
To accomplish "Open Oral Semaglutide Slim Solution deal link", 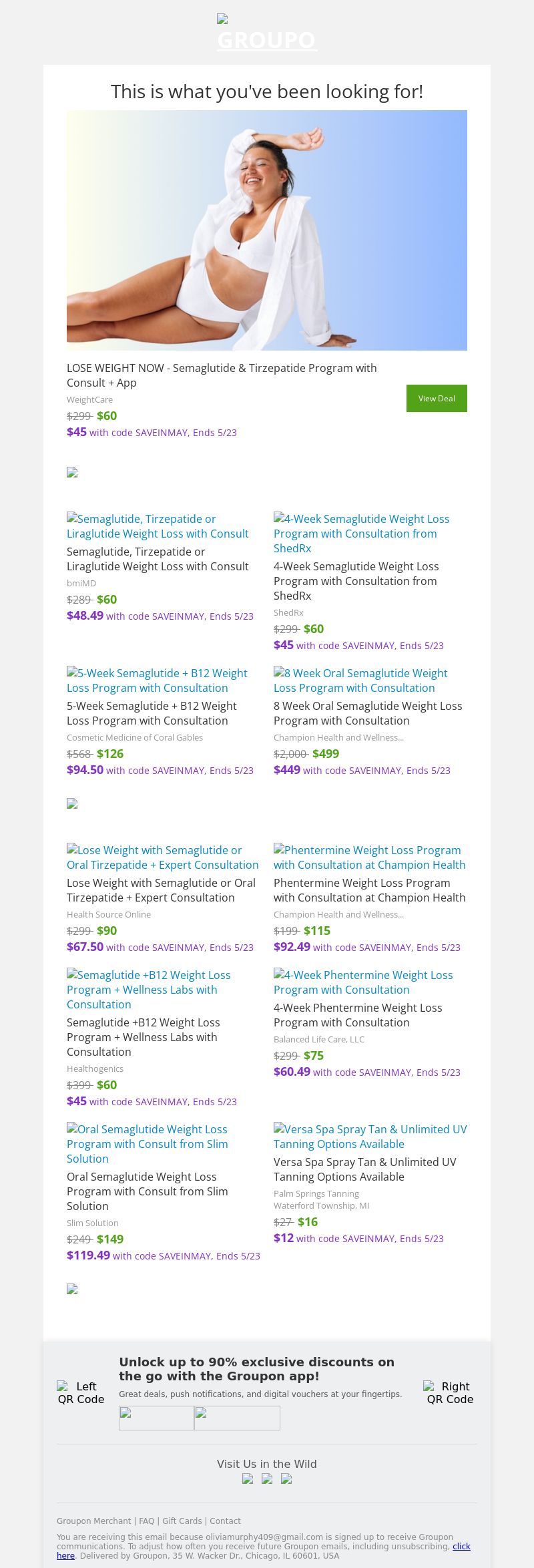I will 147,1143.
